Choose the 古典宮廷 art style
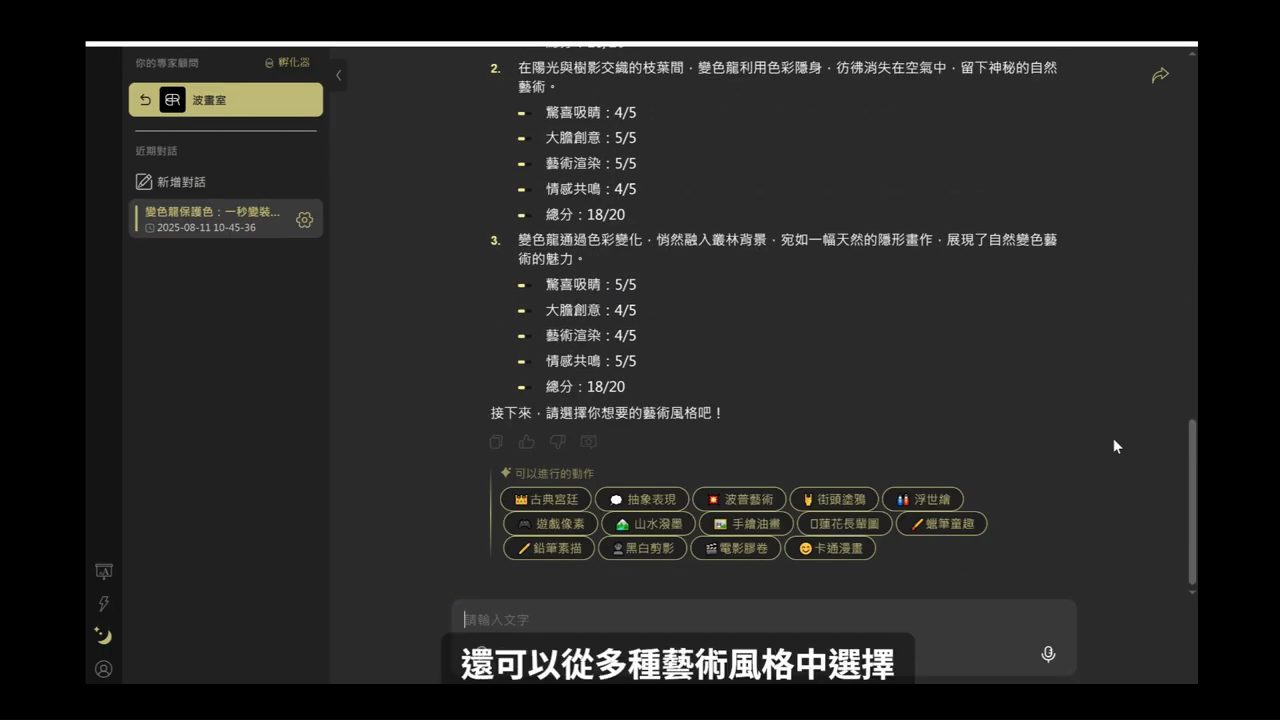 click(x=546, y=499)
